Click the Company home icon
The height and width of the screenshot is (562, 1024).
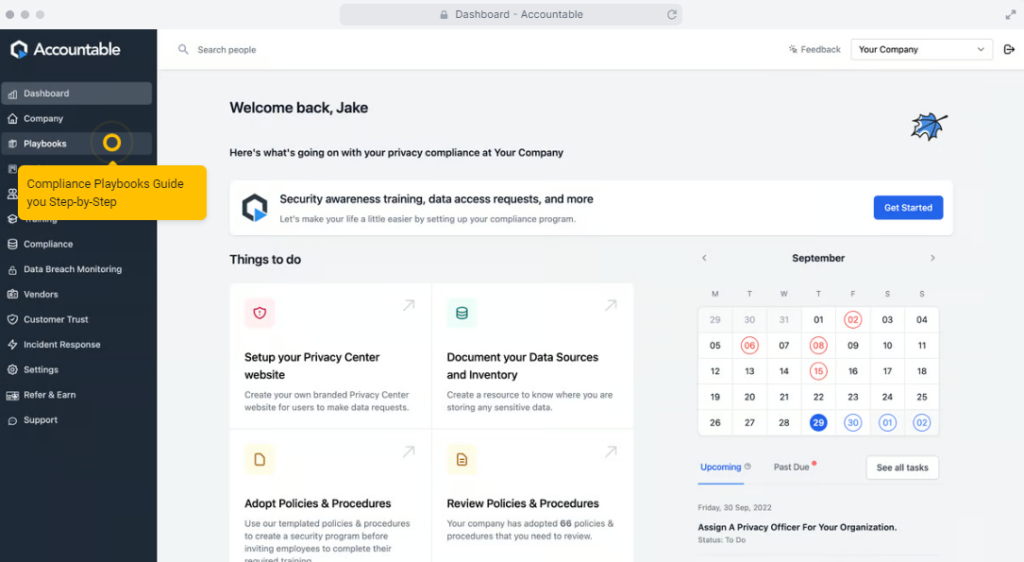12,119
